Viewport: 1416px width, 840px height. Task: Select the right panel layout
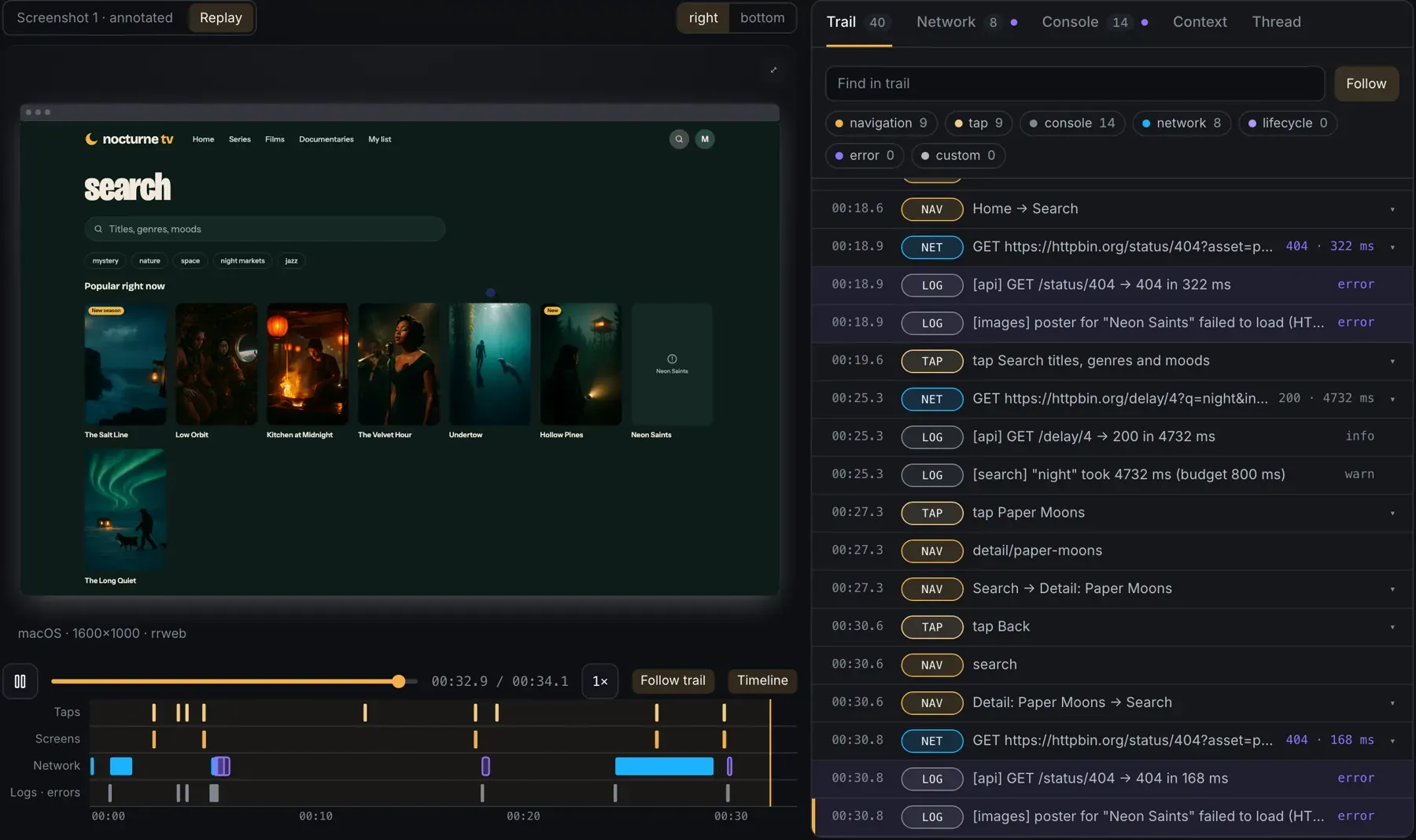pyautogui.click(x=703, y=18)
